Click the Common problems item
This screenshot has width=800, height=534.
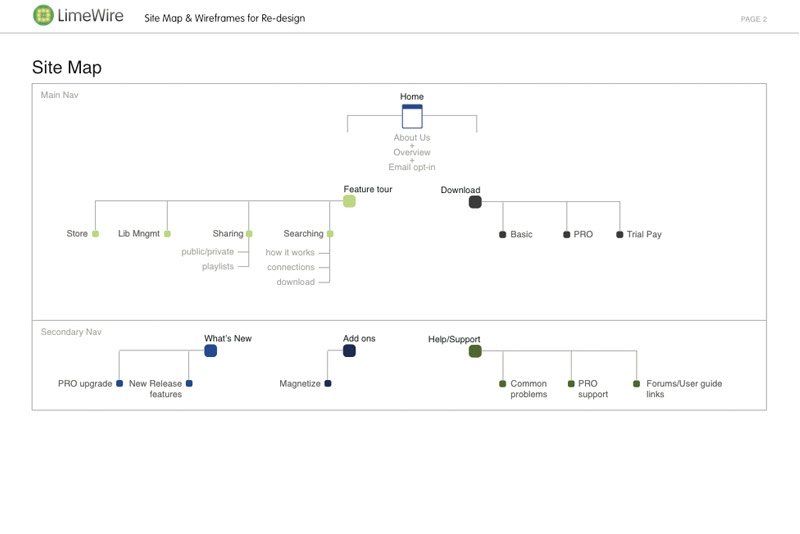point(528,388)
